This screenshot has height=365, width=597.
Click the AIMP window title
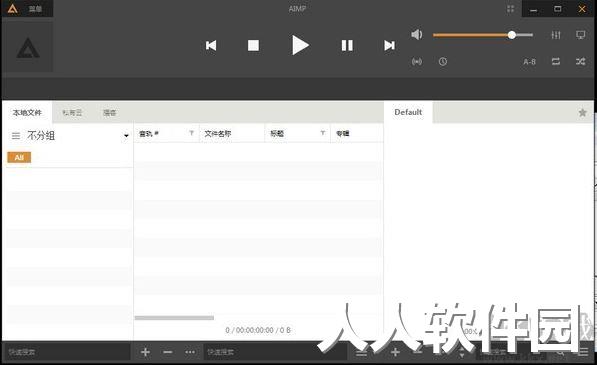[297, 9]
